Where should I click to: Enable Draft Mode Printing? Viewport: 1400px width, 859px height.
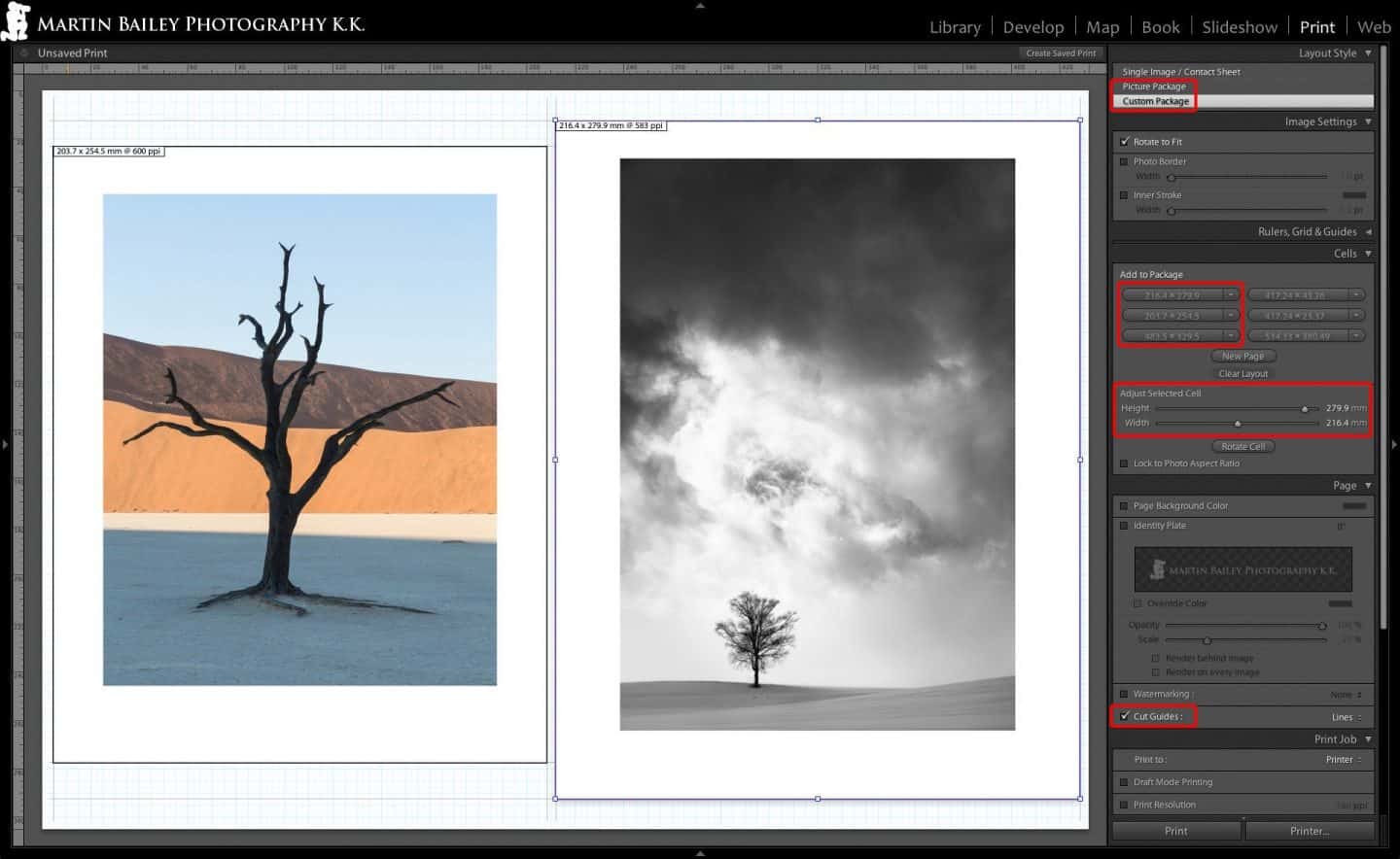[1124, 781]
